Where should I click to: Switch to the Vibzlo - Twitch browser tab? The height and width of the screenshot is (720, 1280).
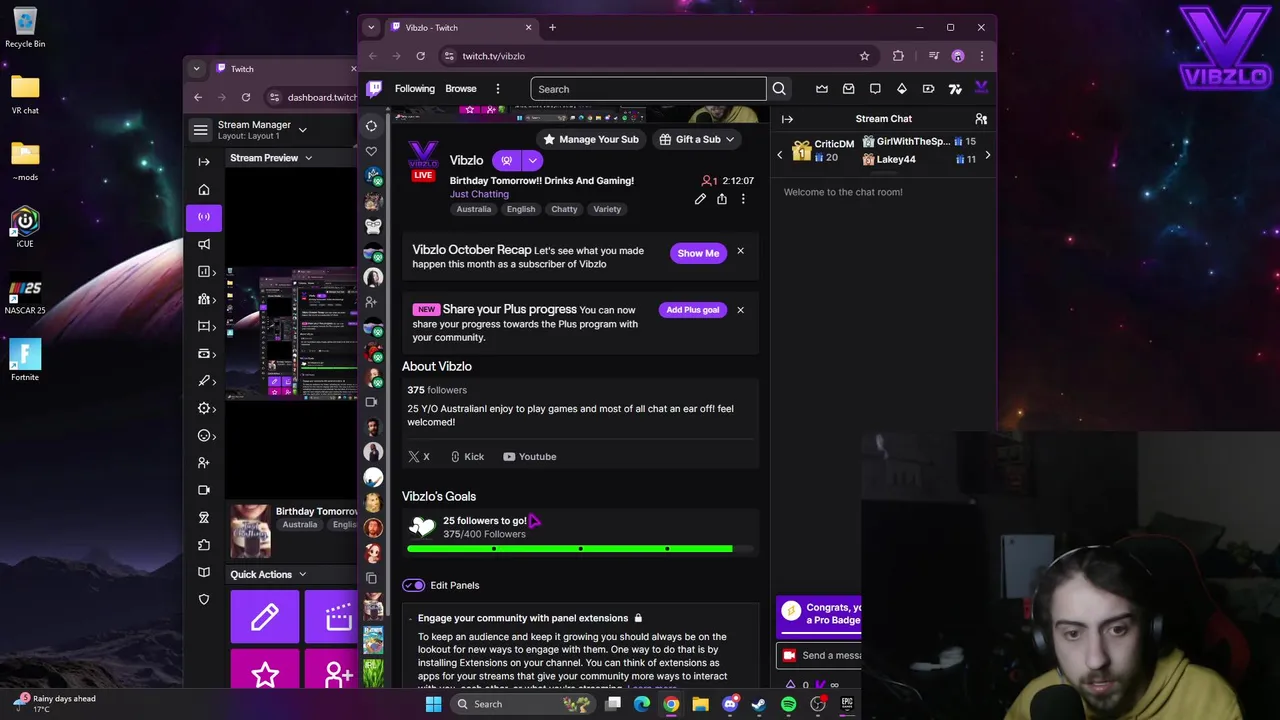(x=460, y=27)
